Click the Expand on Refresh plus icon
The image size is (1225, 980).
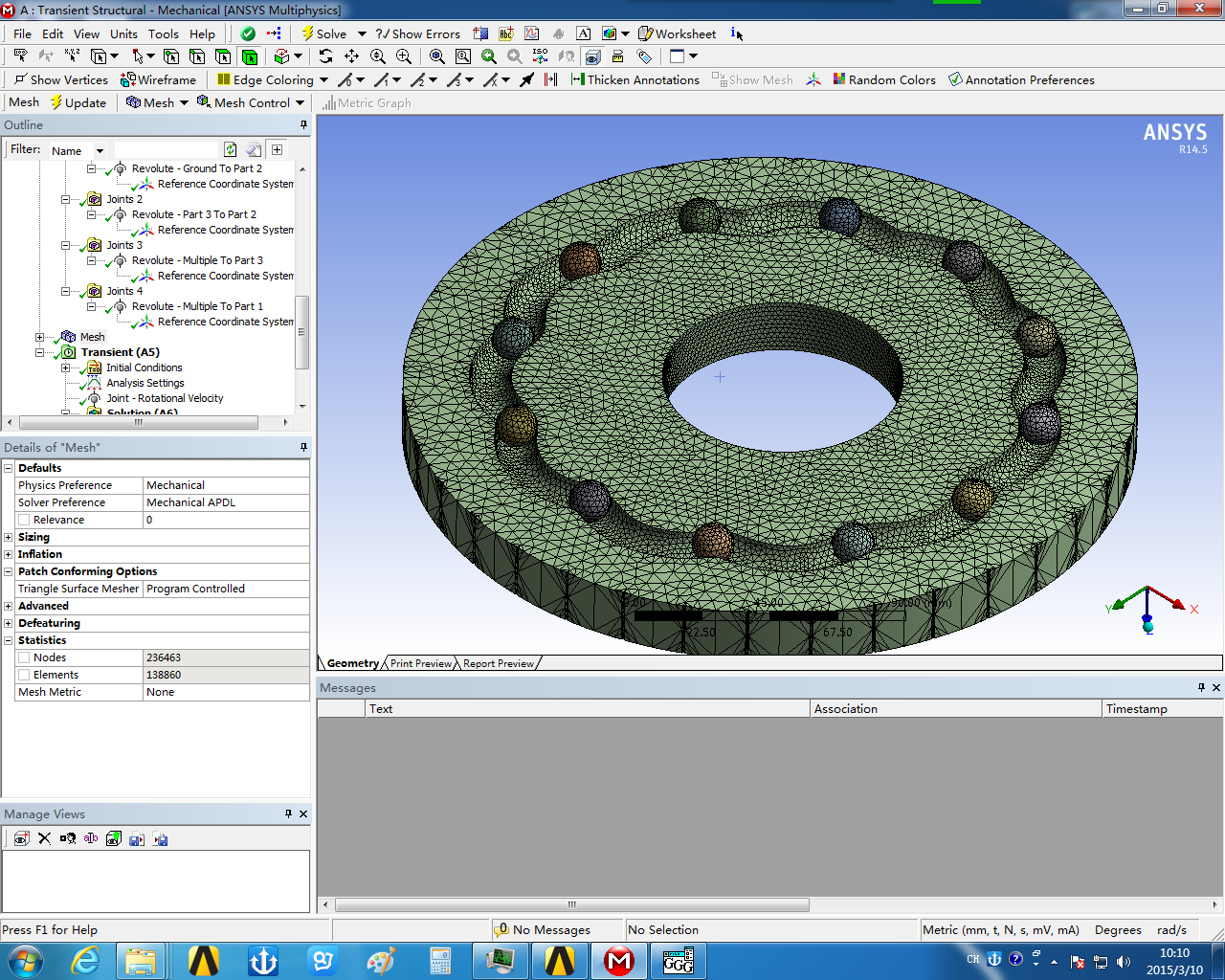(277, 149)
